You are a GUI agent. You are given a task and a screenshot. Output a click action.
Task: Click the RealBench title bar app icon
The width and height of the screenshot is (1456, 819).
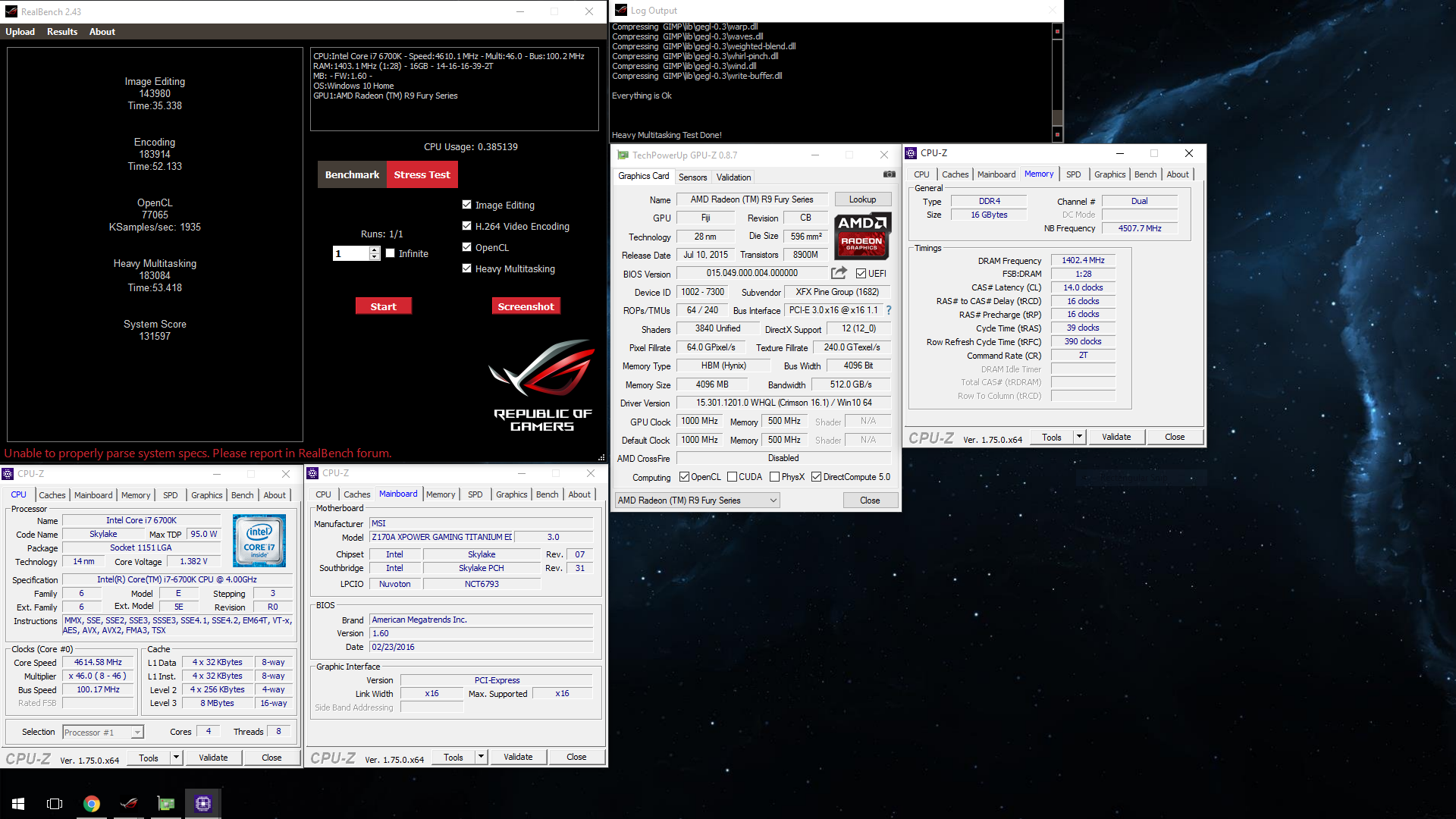pyautogui.click(x=11, y=11)
